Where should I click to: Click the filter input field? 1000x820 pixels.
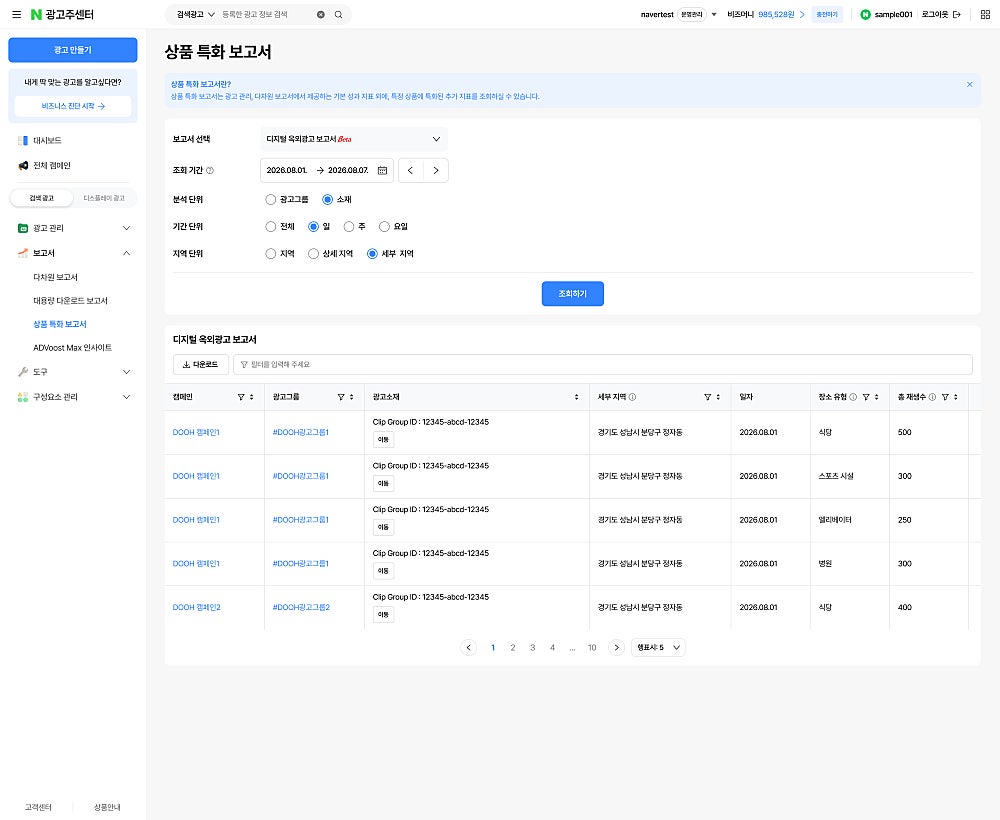tap(603, 364)
